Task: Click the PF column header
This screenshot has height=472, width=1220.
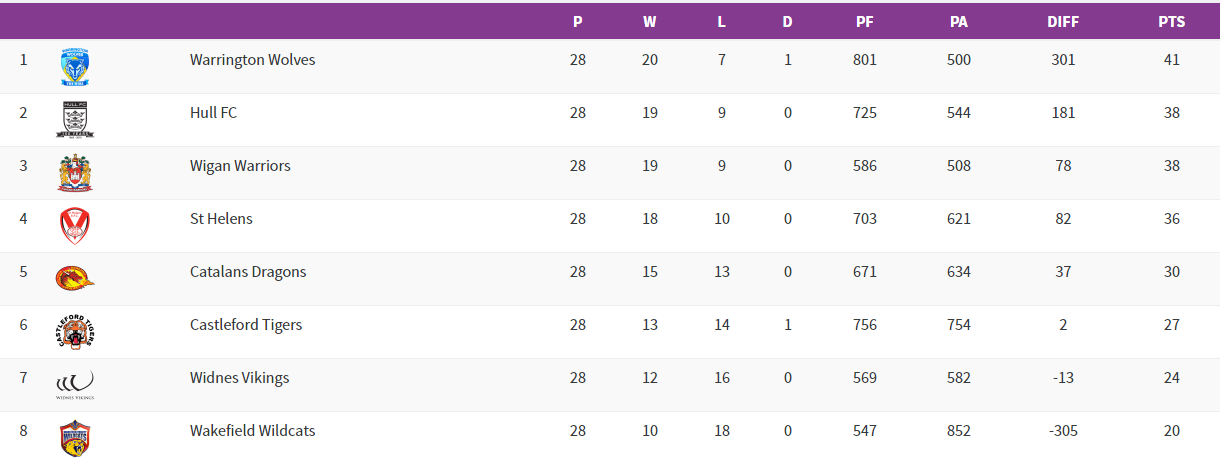Action: 865,21
